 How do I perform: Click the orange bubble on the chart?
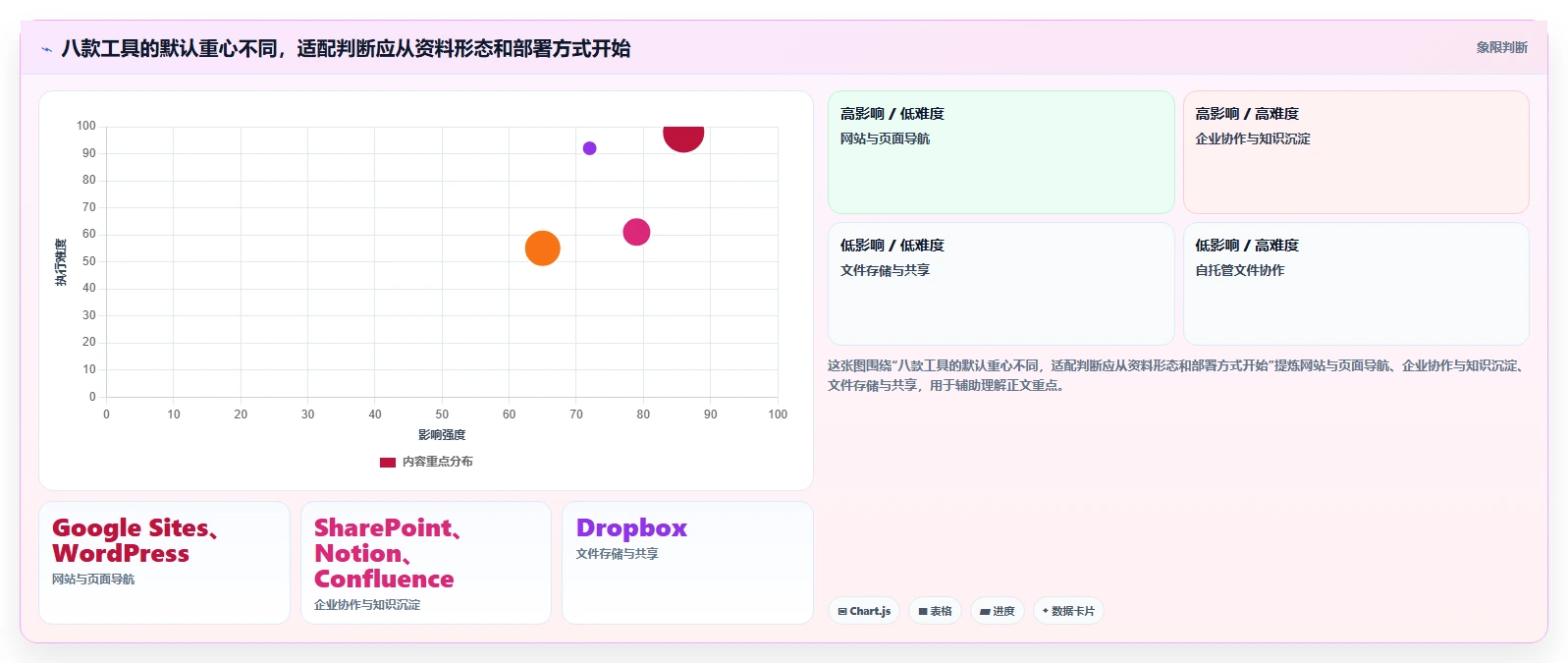542,249
